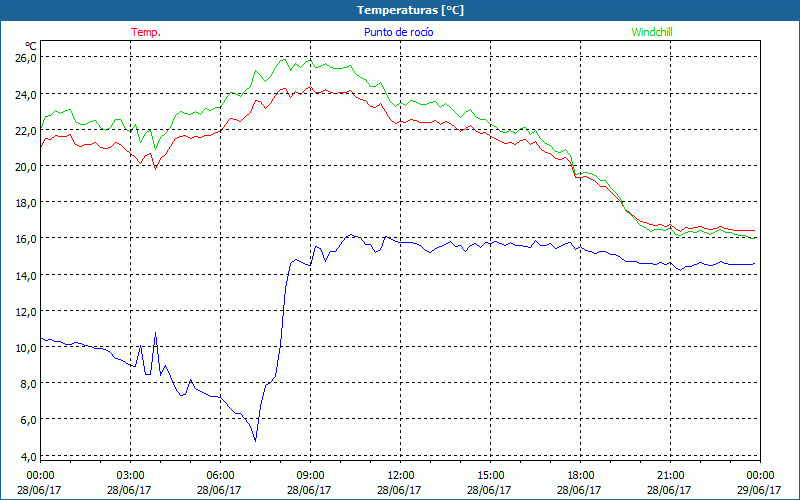The image size is (800, 500).
Task: Click the '16,0' y-axis value
Action: tap(26, 239)
